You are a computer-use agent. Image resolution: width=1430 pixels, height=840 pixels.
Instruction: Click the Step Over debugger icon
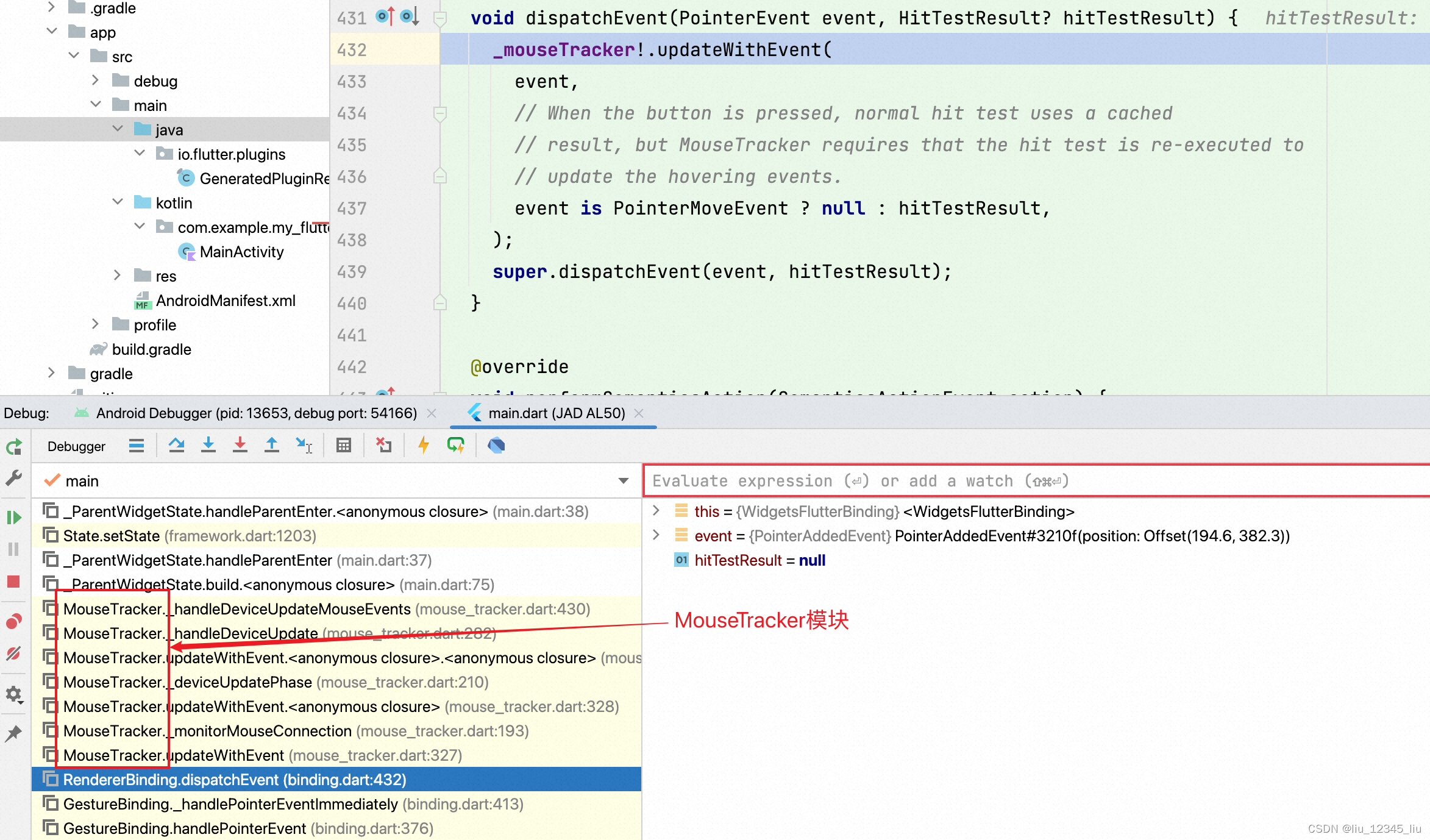[x=177, y=445]
